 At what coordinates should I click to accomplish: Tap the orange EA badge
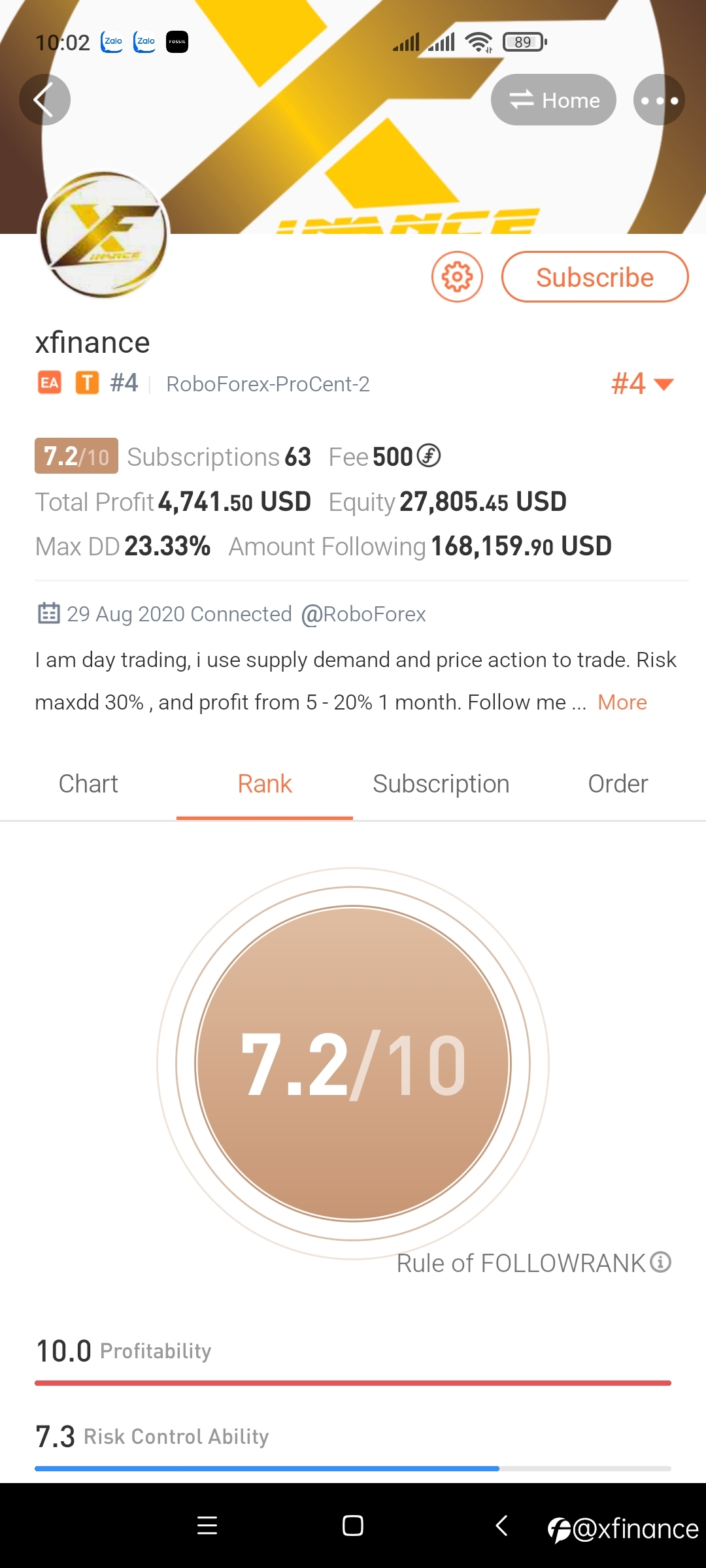click(50, 383)
